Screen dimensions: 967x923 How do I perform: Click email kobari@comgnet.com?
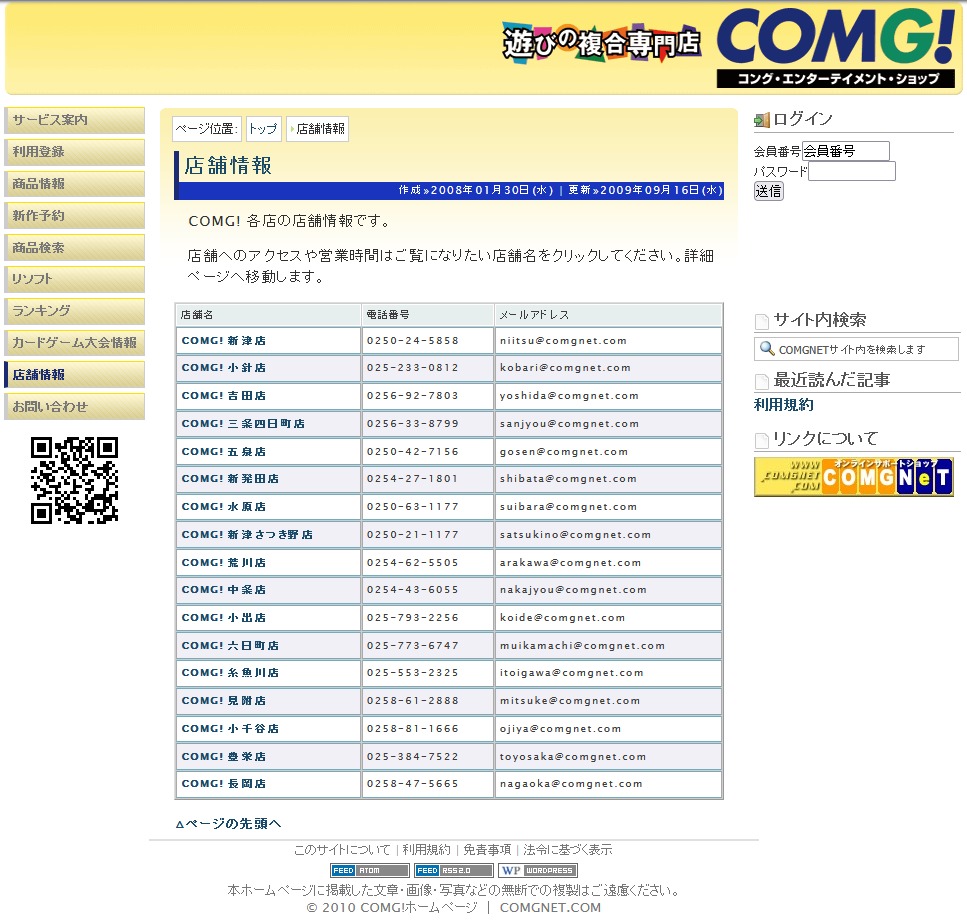[x=565, y=368]
